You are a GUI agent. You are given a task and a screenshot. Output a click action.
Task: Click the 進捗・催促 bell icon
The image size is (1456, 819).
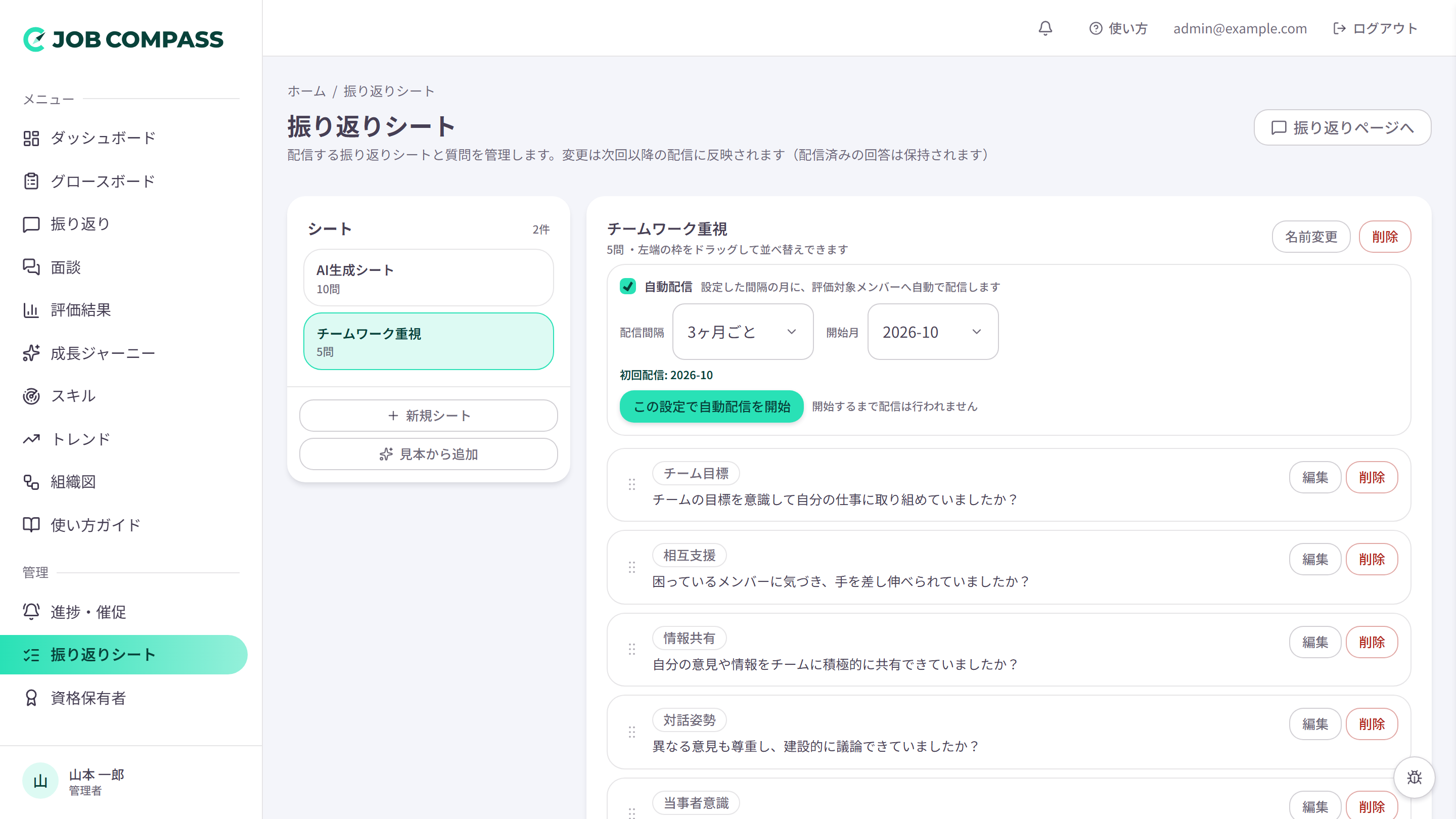(31, 612)
